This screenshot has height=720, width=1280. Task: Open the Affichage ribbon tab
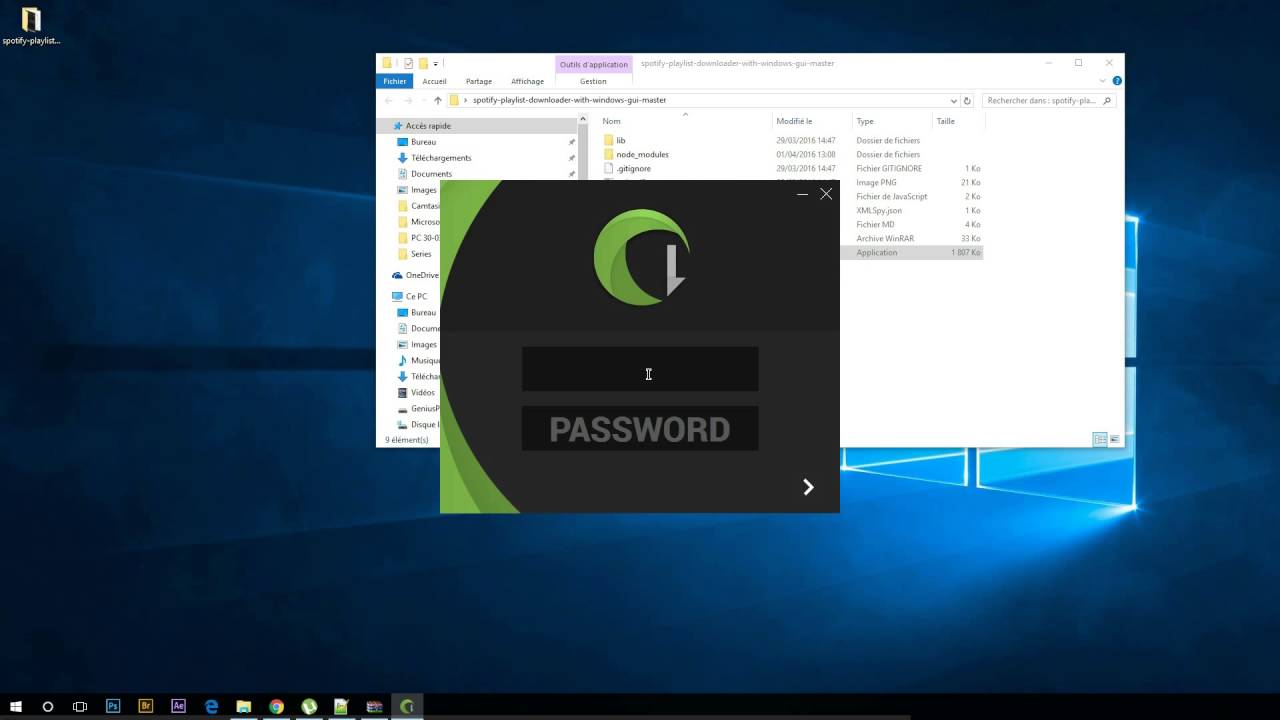tap(527, 81)
